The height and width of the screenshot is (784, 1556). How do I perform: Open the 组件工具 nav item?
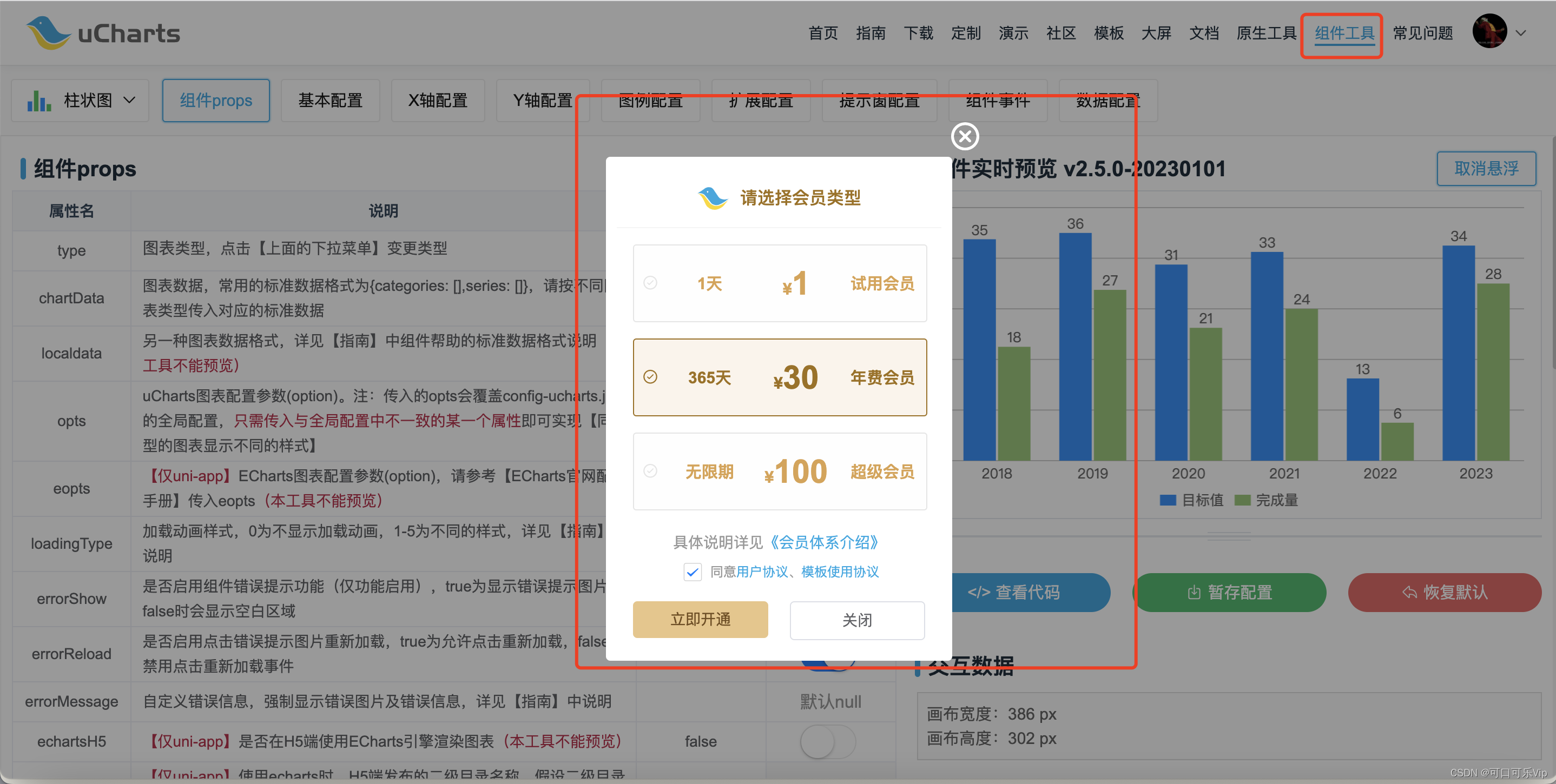pyautogui.click(x=1344, y=33)
